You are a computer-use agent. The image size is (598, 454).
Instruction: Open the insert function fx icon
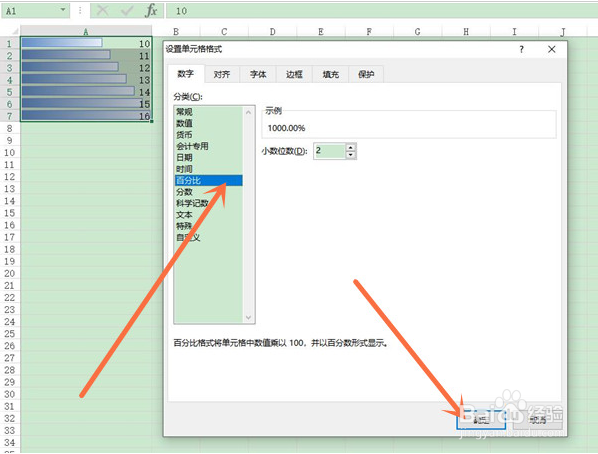[x=151, y=11]
